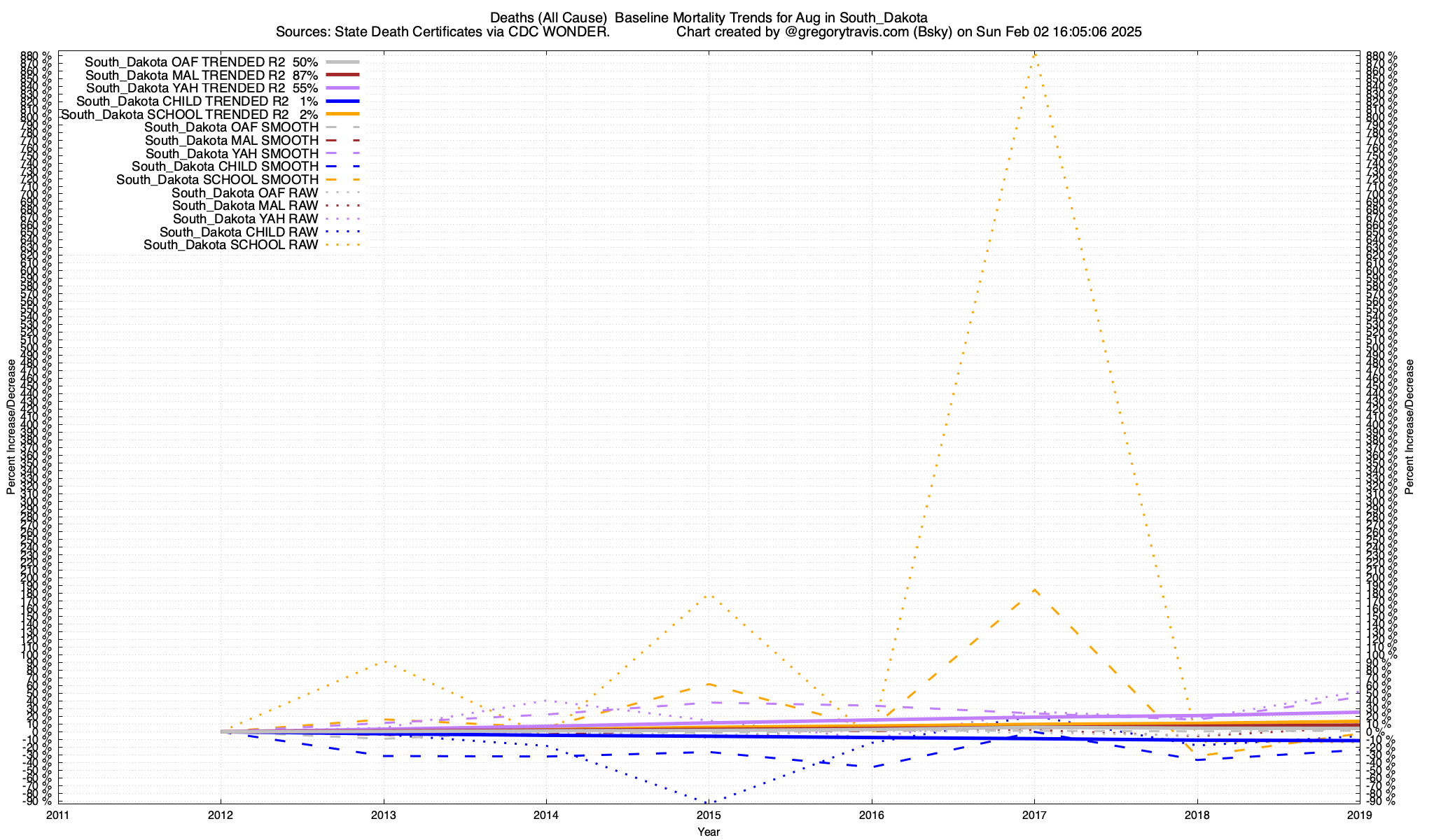
Task: Click the 2015 x-axis year label
Action: coord(709,815)
